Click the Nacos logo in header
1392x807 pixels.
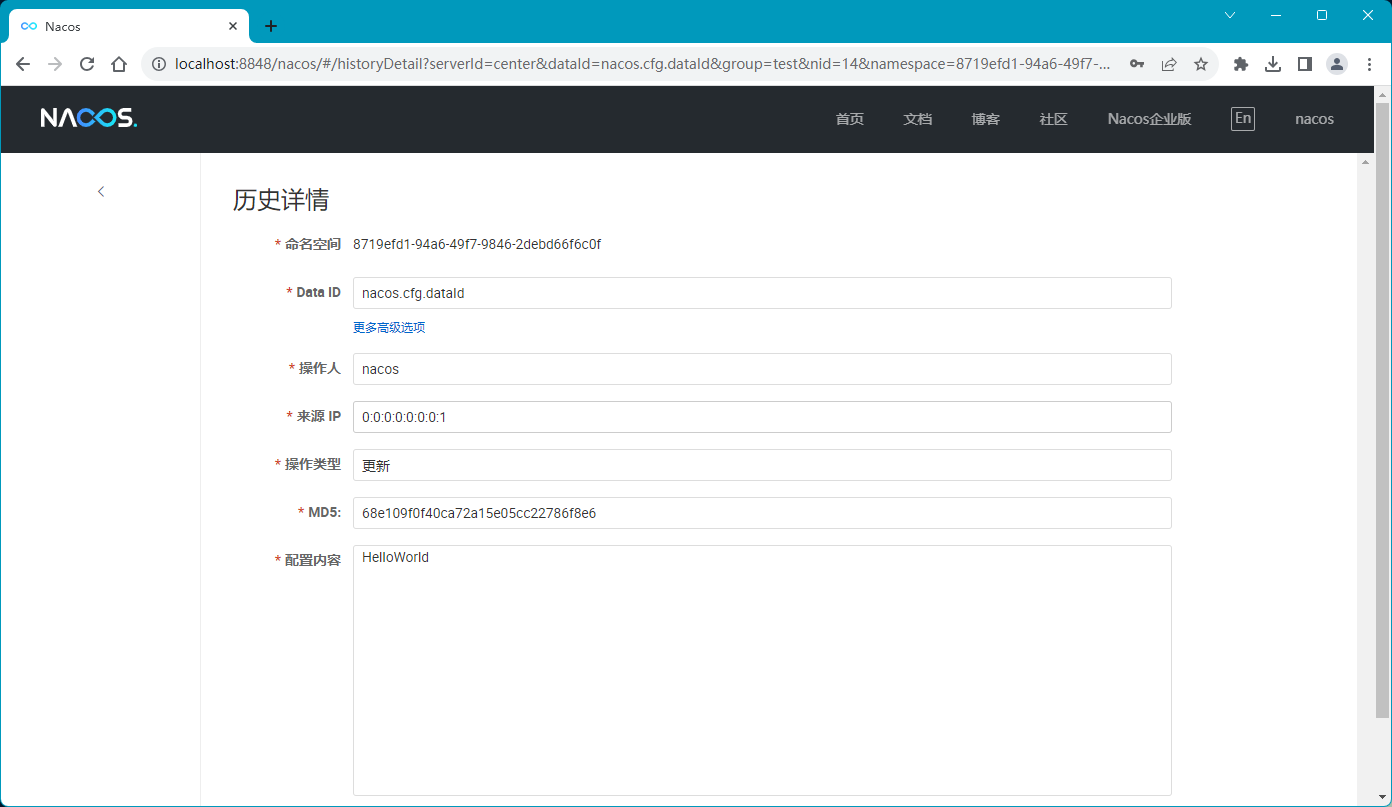(88, 119)
